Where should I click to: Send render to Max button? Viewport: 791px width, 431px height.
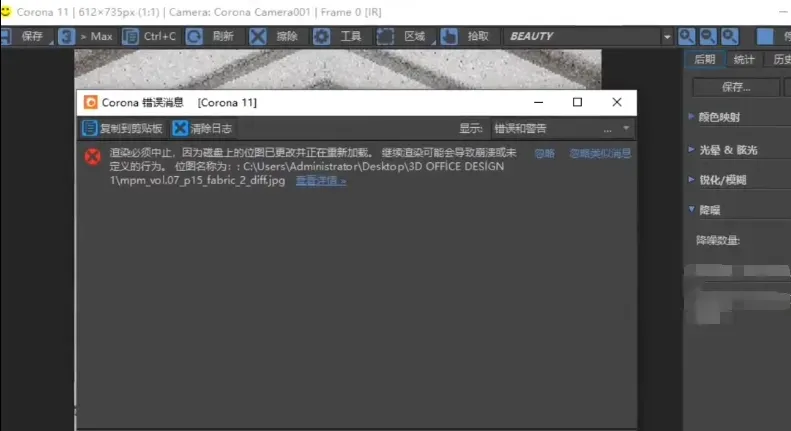pos(85,36)
